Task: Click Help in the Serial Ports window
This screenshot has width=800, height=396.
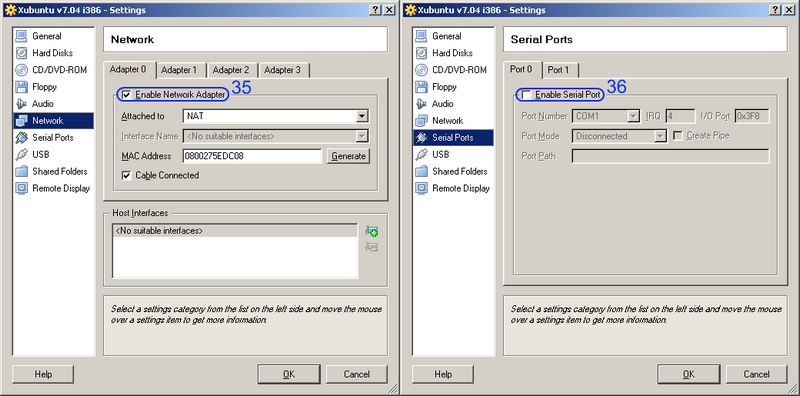Action: [x=443, y=375]
